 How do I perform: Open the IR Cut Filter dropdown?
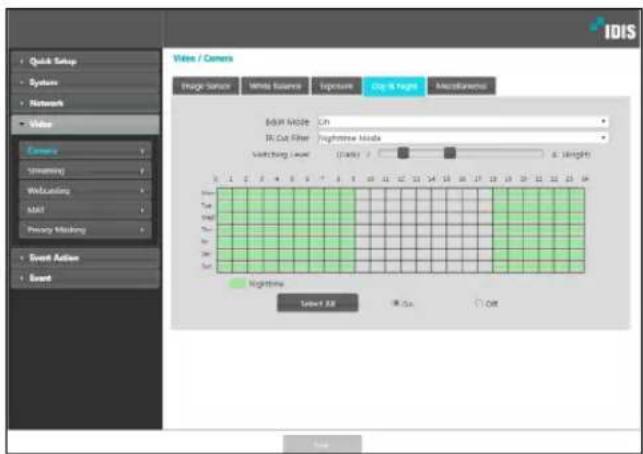(x=463, y=138)
